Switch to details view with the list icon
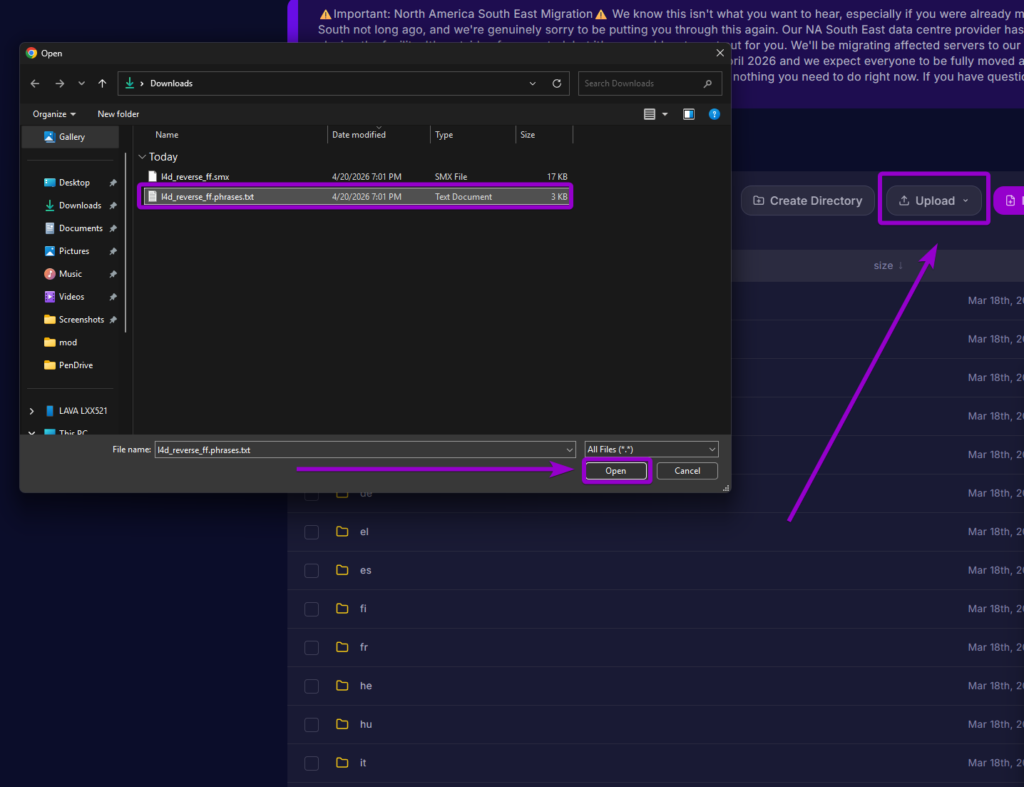 pos(652,113)
